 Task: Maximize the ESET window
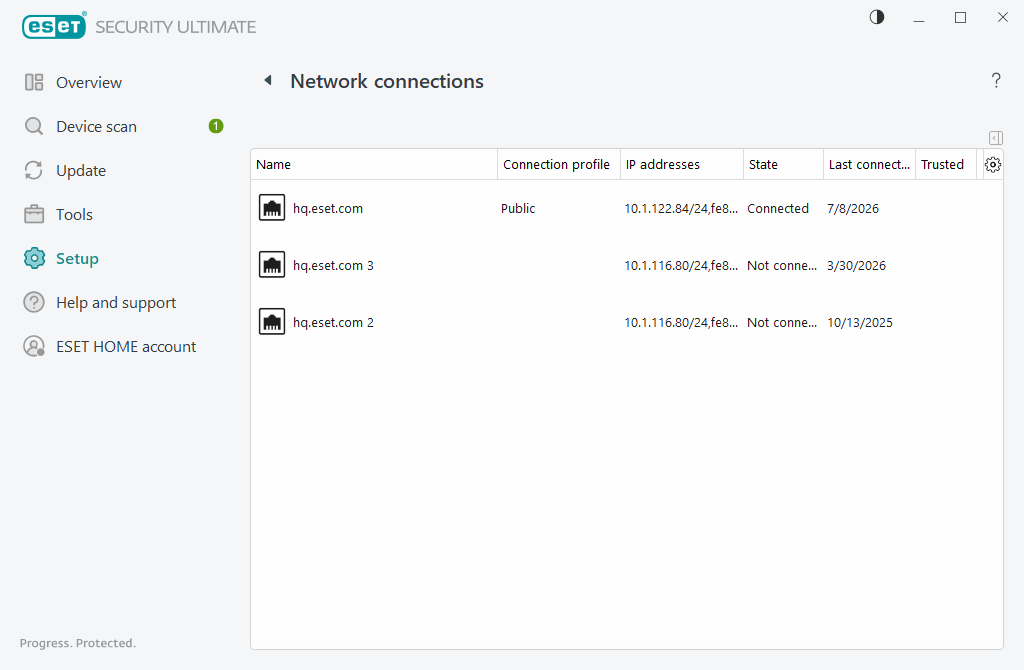click(x=960, y=18)
